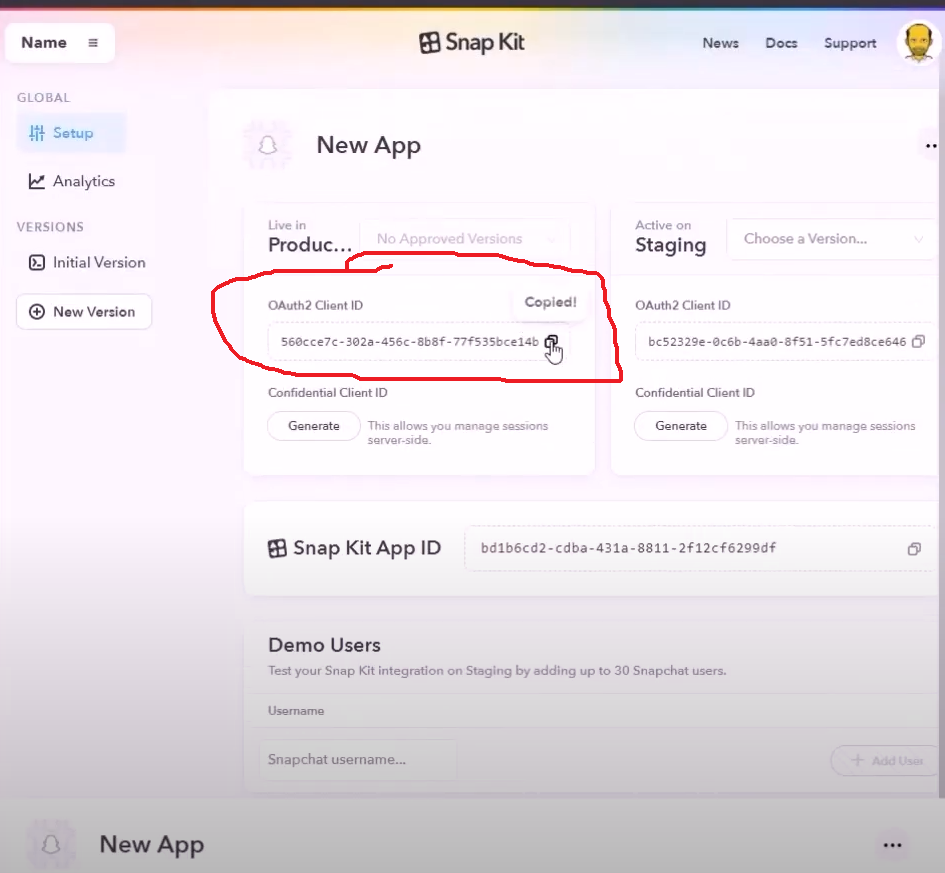Click the New App title heading

point(368,146)
